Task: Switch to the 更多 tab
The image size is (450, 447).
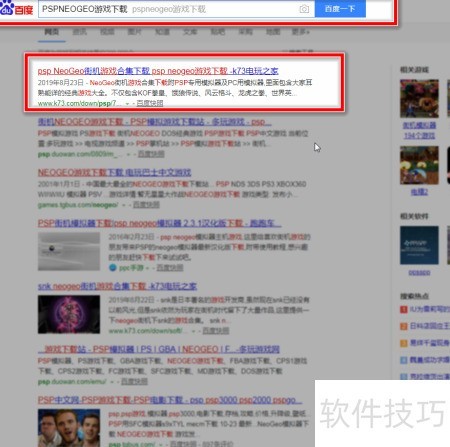Action: click(x=301, y=32)
